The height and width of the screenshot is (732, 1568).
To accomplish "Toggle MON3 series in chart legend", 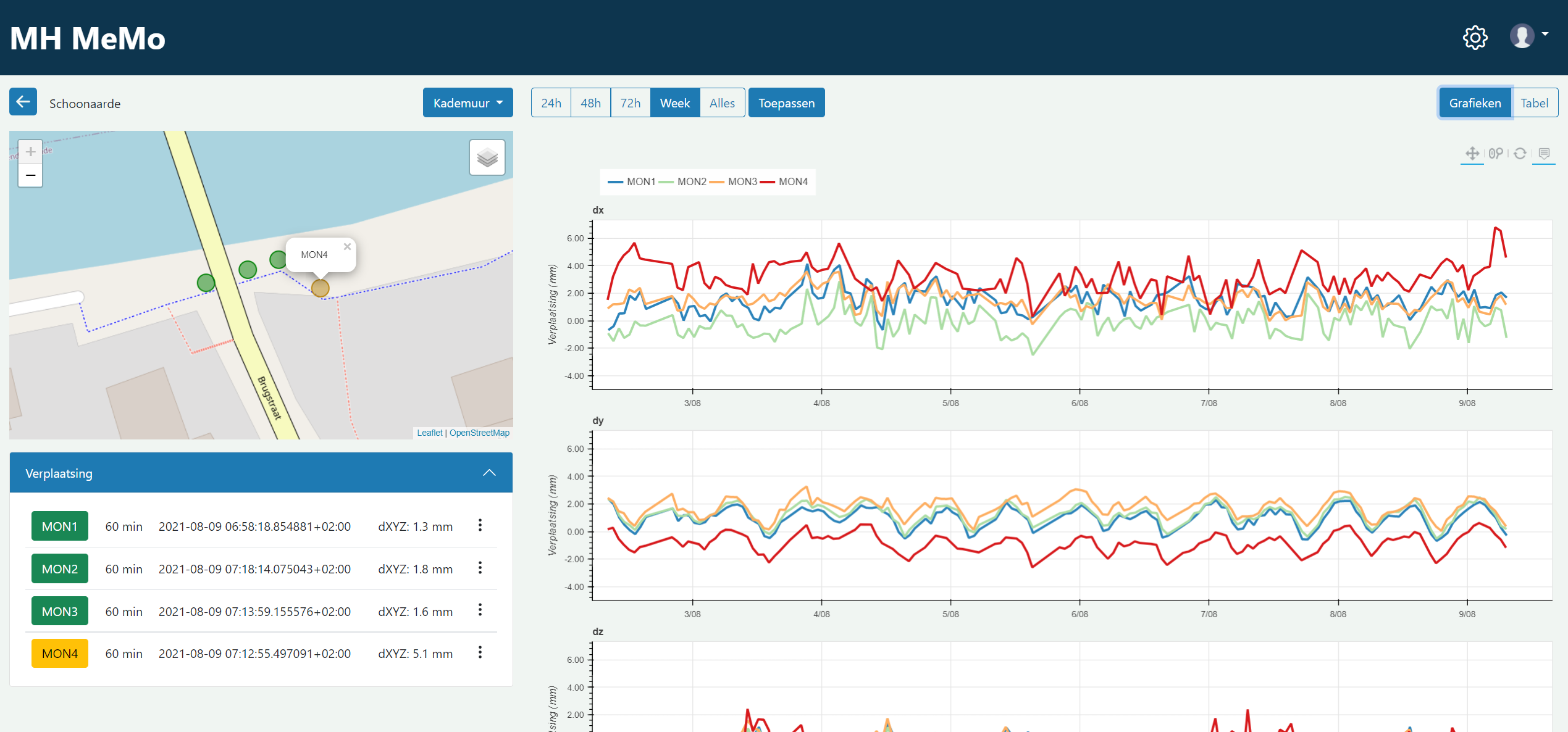I will [732, 181].
